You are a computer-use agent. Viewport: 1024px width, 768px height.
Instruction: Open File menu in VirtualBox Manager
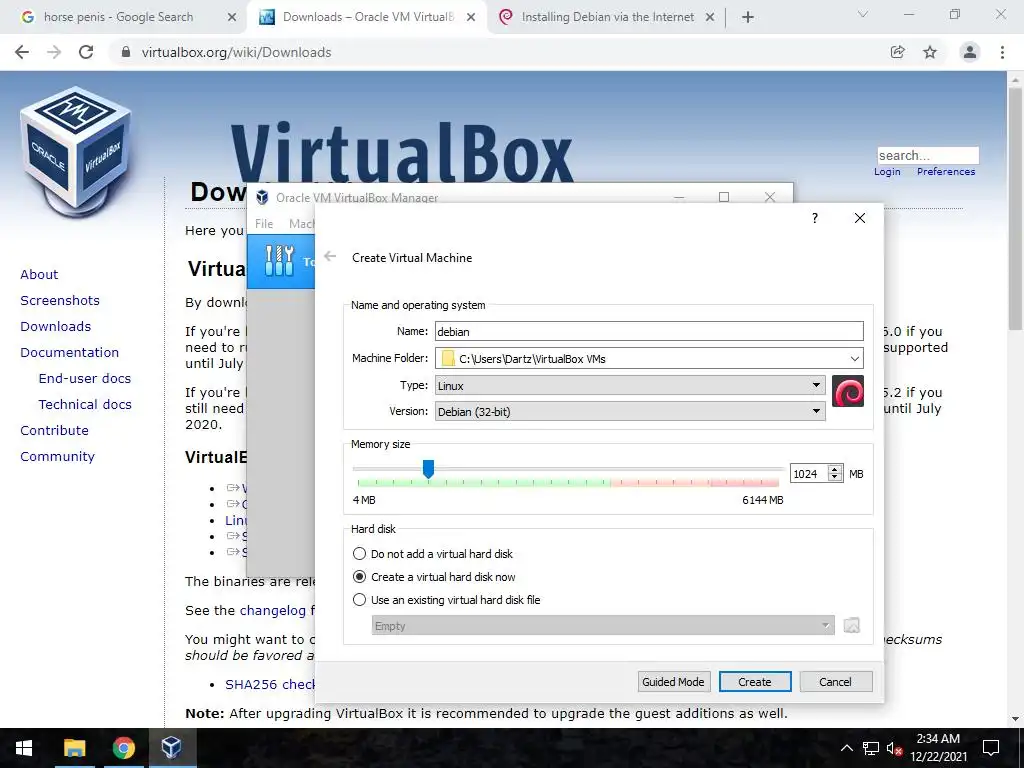[x=264, y=223]
